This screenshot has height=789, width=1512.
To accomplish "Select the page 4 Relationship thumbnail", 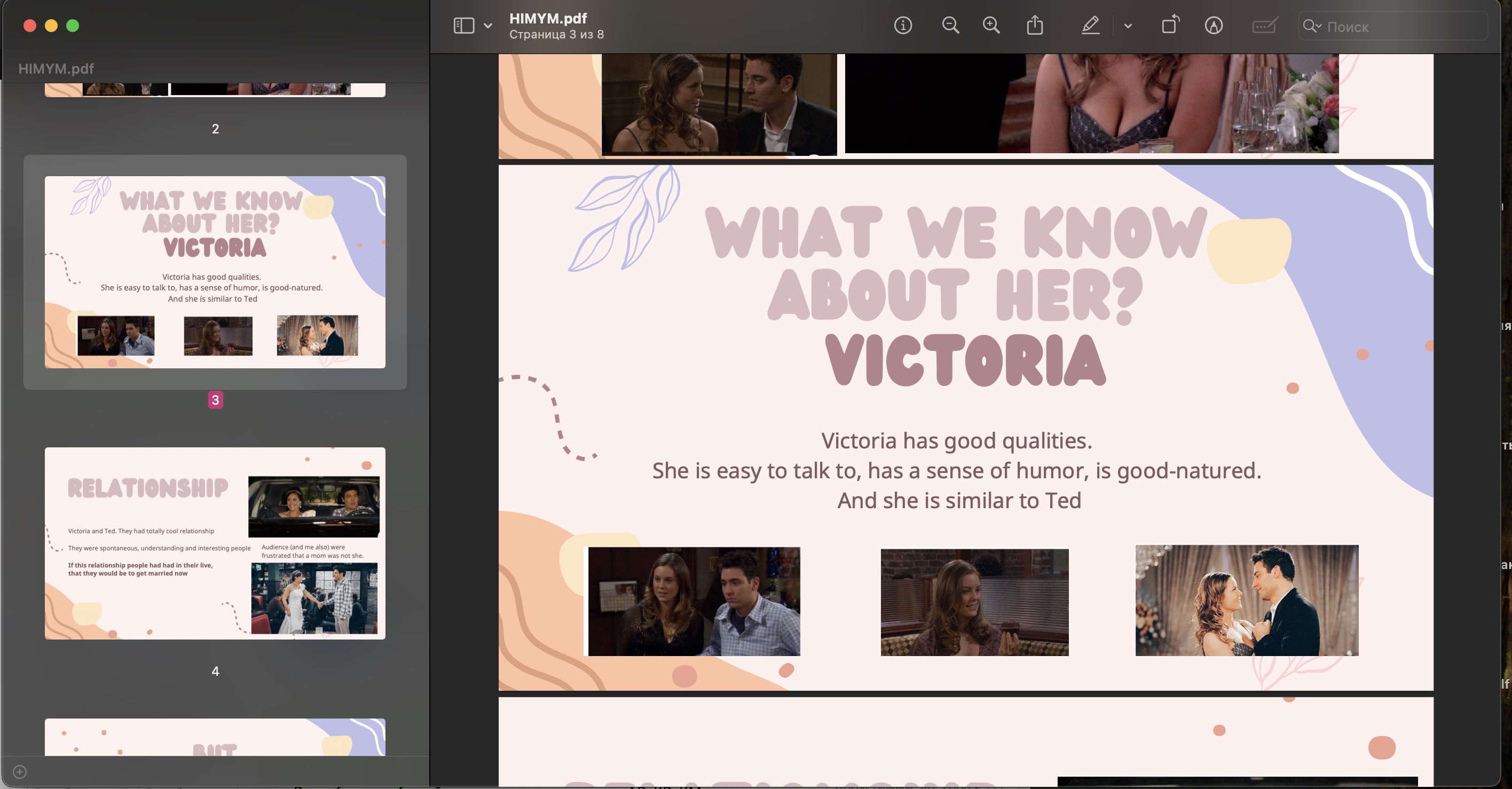I will coord(215,543).
